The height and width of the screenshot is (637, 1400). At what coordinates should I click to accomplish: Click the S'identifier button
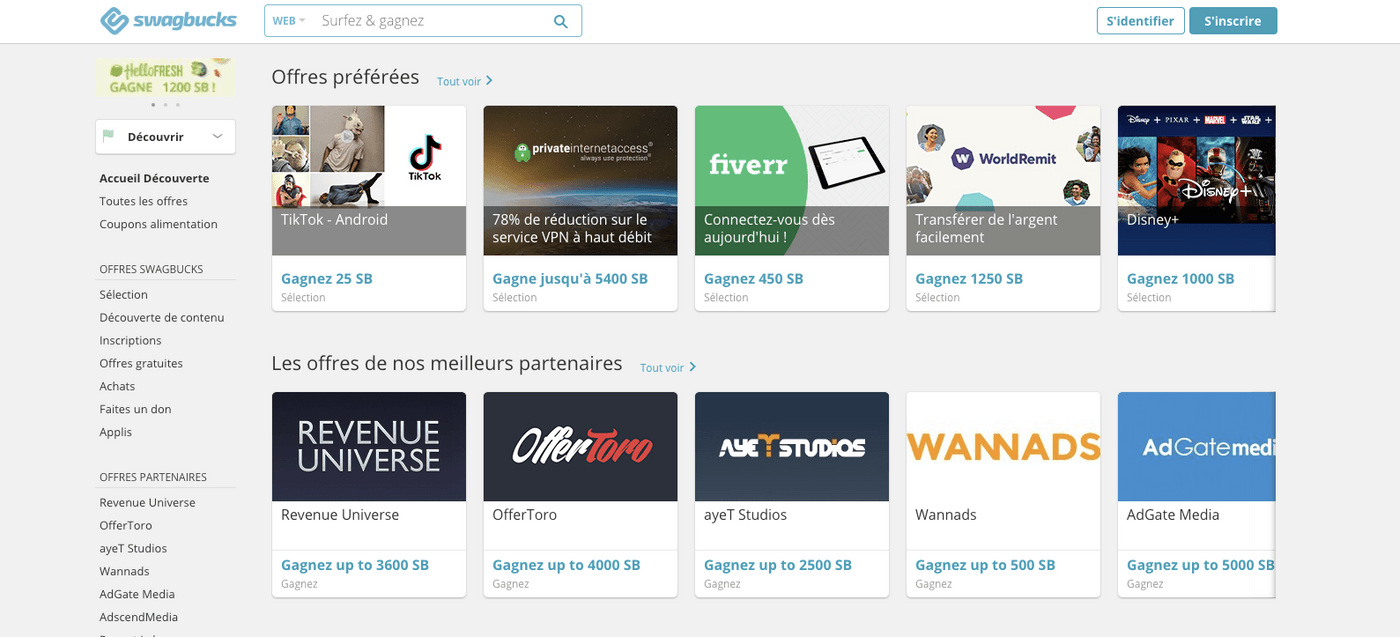[x=1141, y=21]
